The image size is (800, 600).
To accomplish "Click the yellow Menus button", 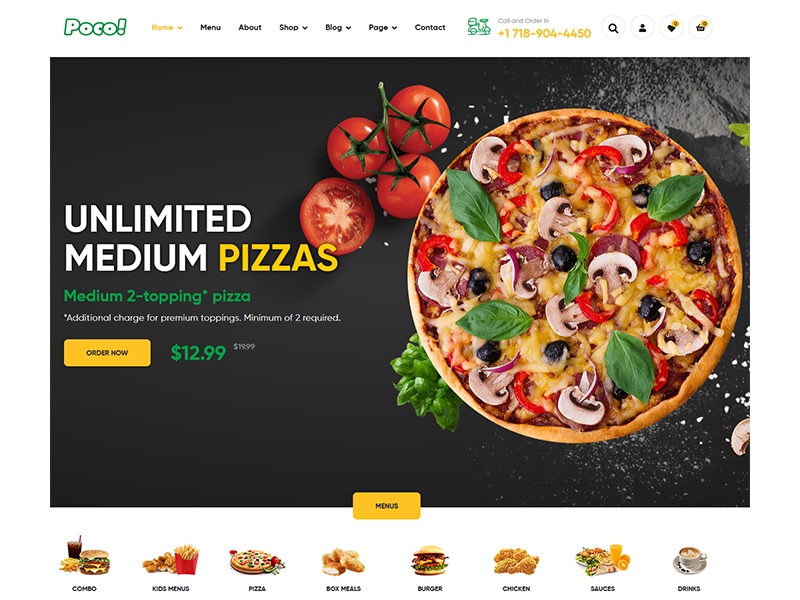I will click(x=387, y=506).
